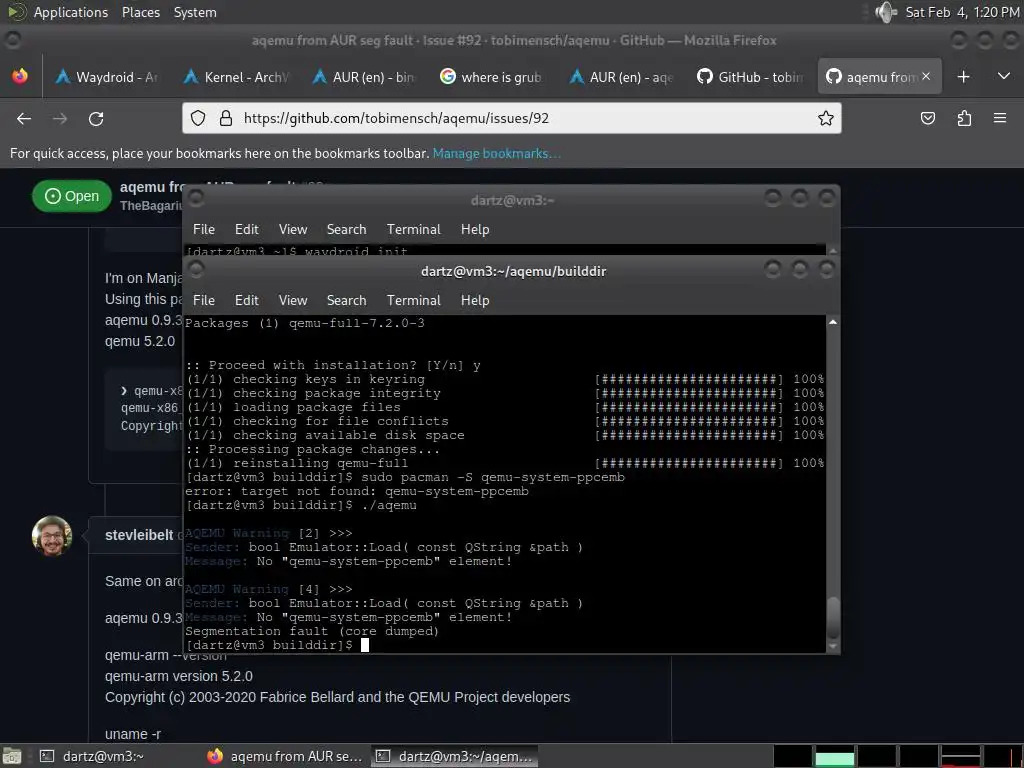
Task: Click the dartz@vm3:~ terminal title bar
Action: tap(512, 200)
